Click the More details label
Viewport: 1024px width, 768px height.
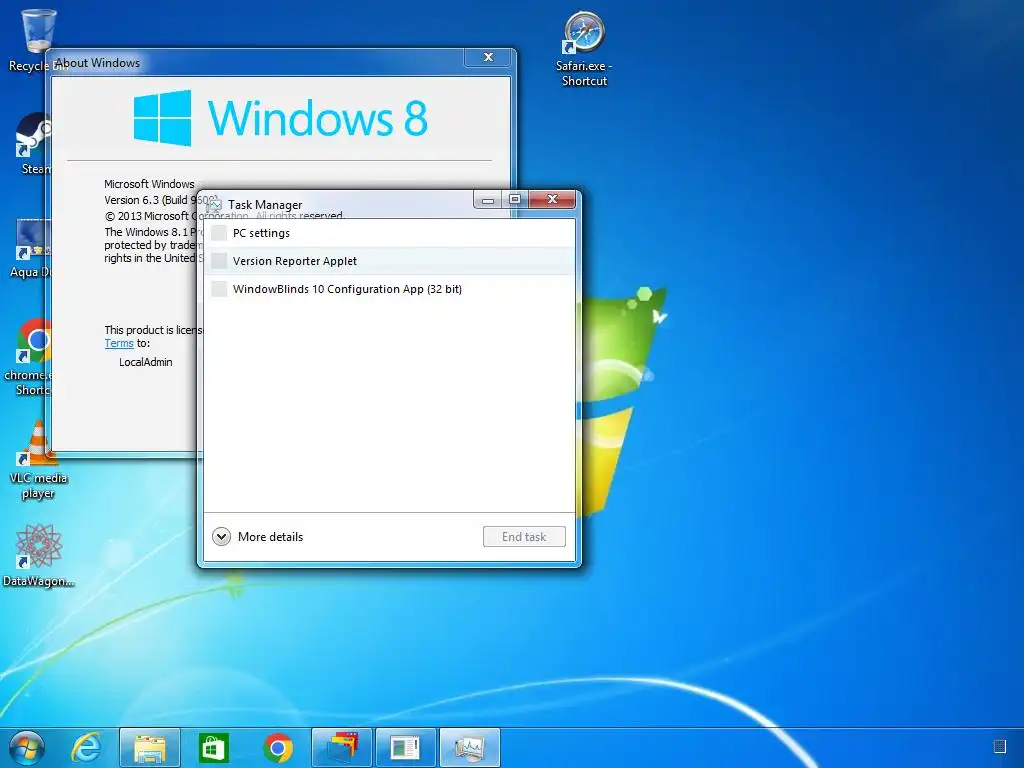point(270,537)
